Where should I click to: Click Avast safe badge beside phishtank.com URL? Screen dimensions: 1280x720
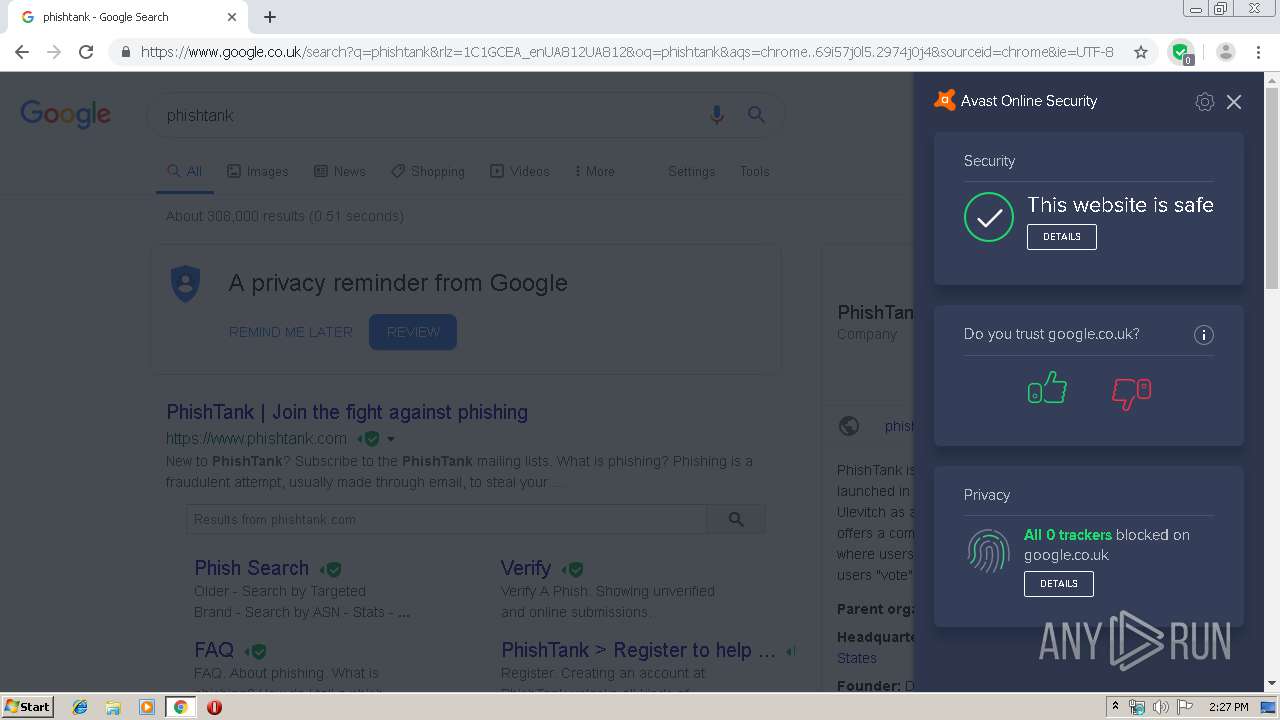(x=370, y=439)
